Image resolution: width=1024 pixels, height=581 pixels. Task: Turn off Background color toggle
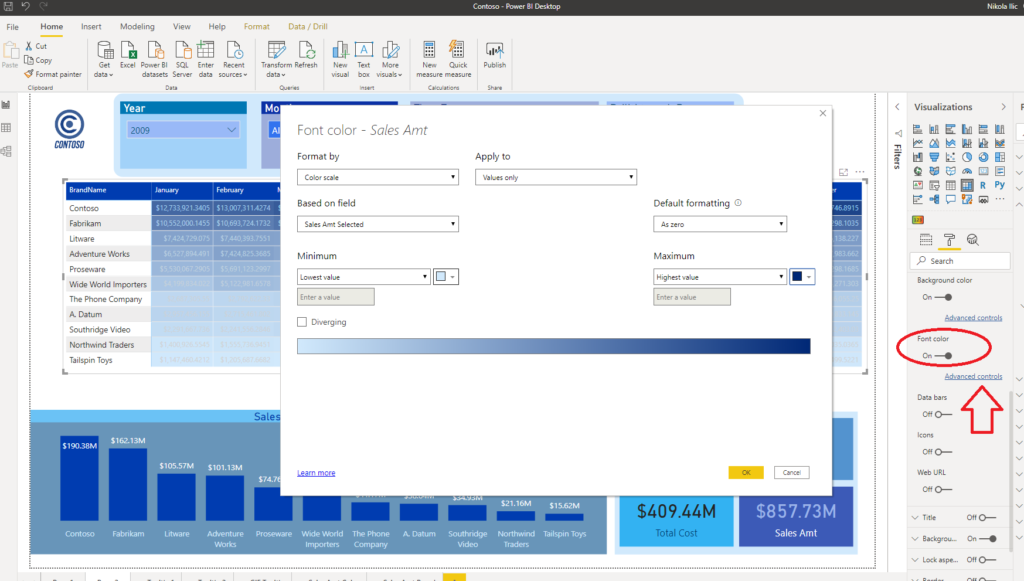[944, 298]
